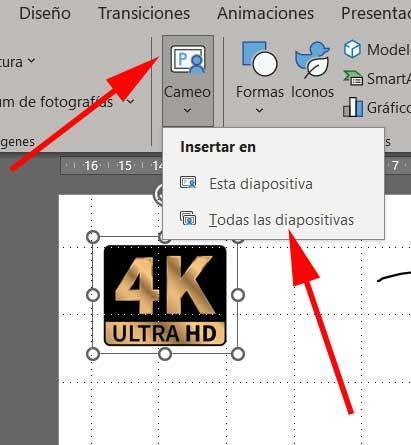Click the Gráfico bar chart icon

[x=353, y=107]
